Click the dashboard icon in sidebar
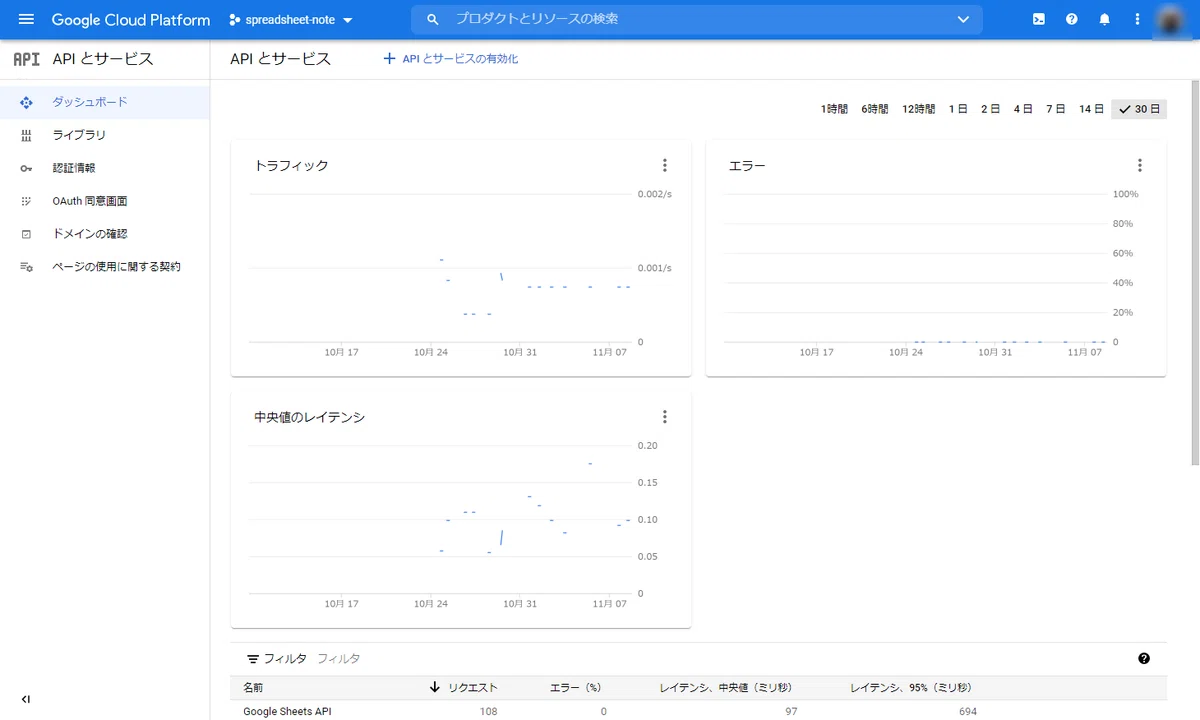Screen dimensions: 1200x720 27,102
